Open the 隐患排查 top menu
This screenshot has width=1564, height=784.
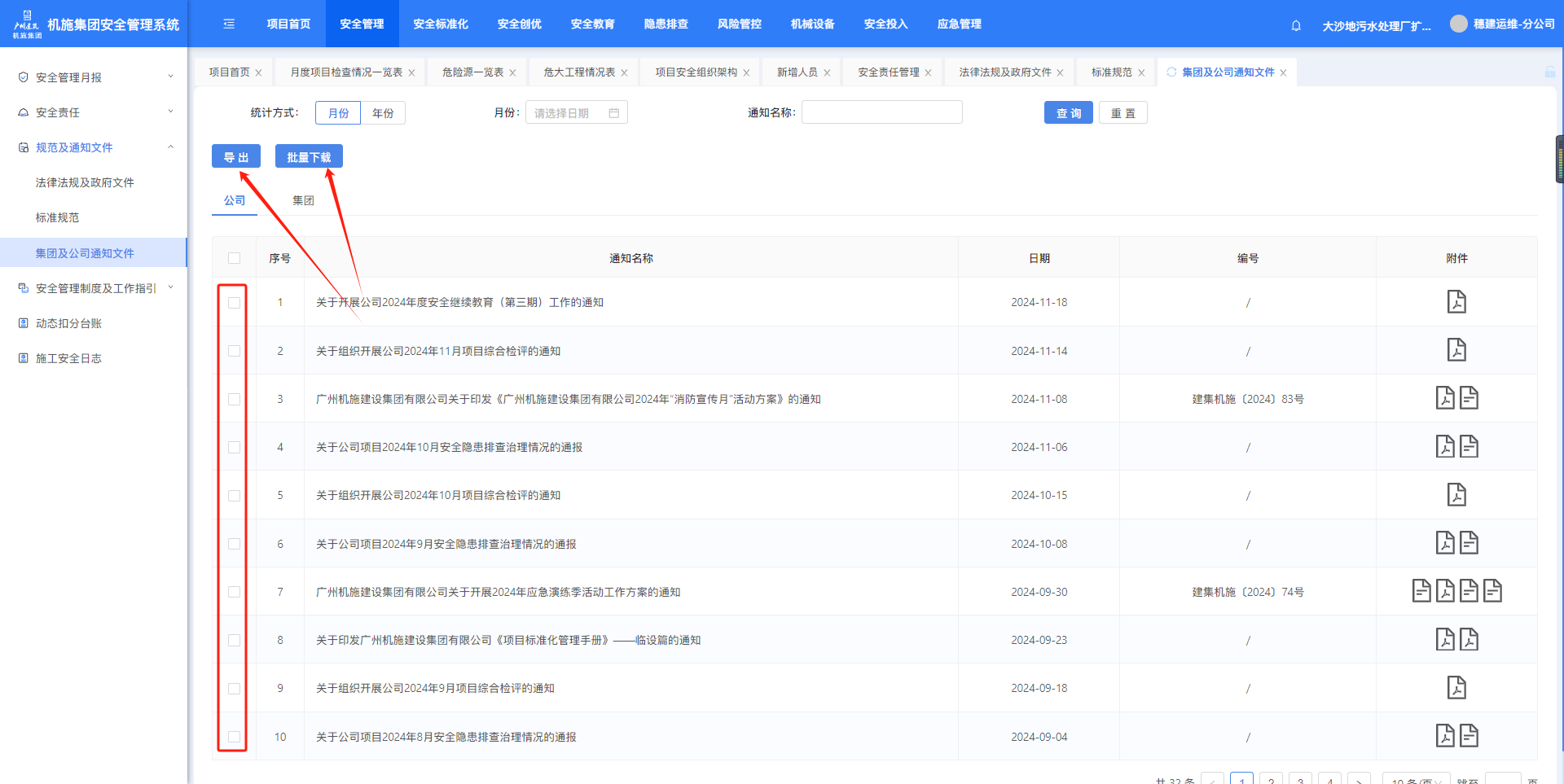(x=666, y=24)
